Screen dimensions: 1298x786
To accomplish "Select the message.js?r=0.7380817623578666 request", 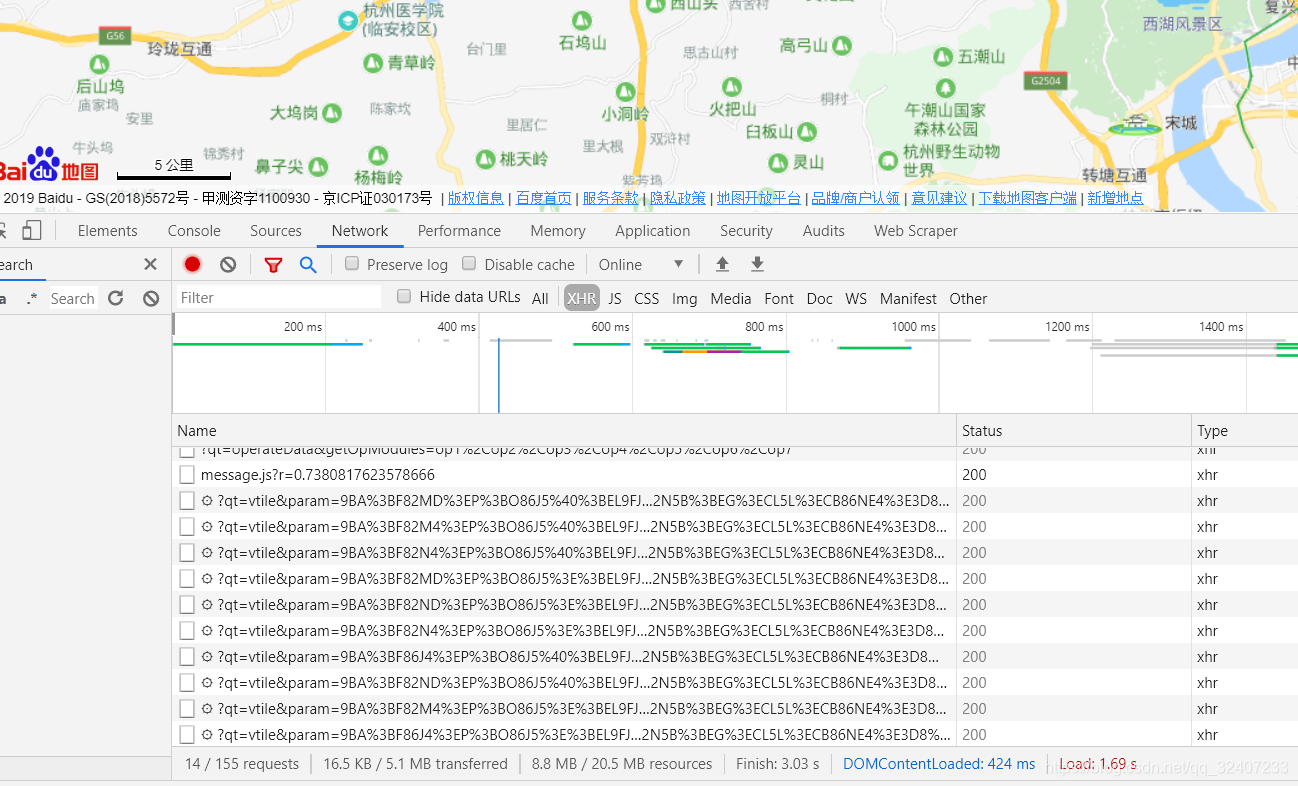I will (317, 475).
